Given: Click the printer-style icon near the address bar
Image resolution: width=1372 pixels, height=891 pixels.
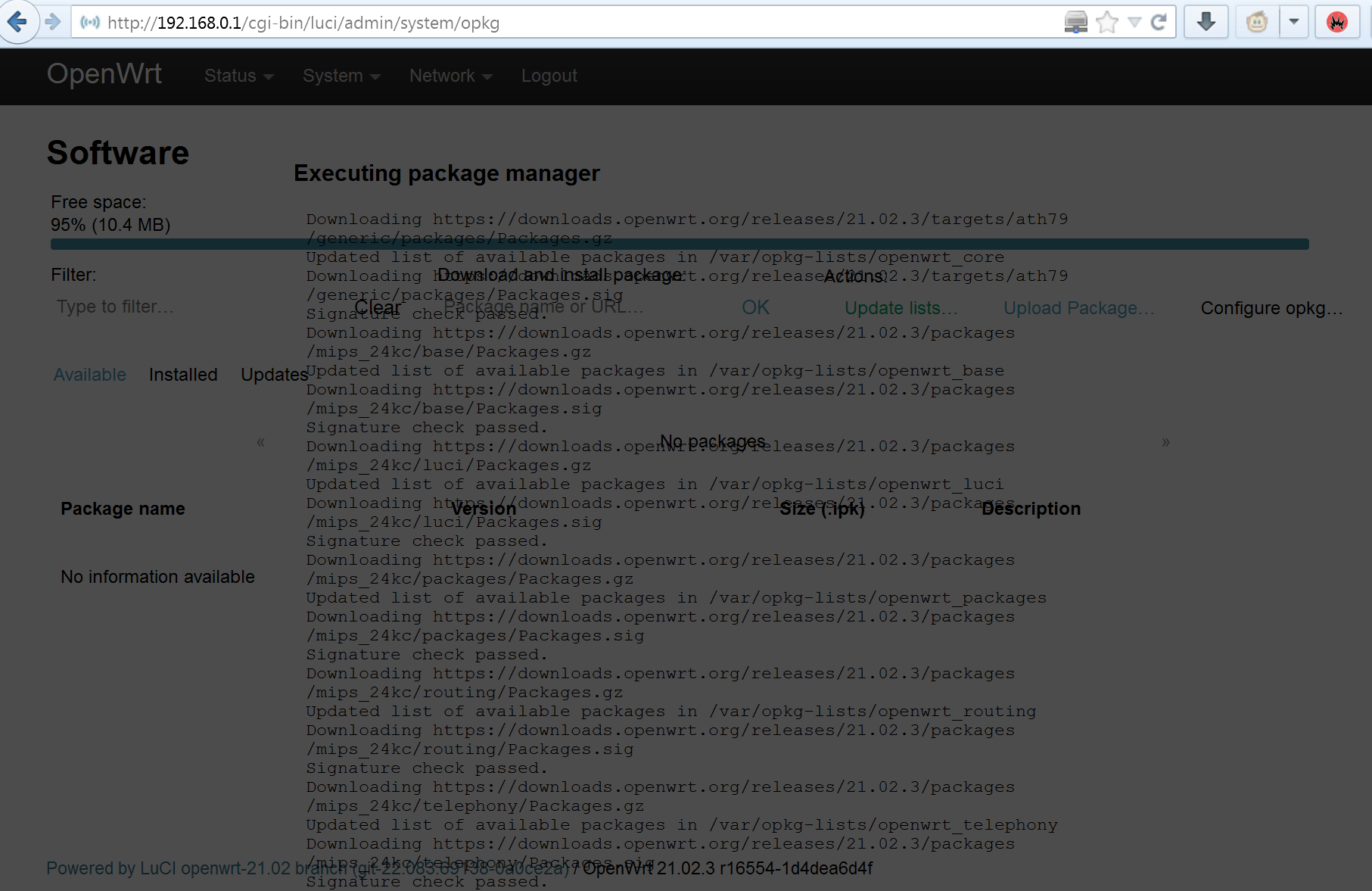Looking at the screenshot, I should (1075, 22).
